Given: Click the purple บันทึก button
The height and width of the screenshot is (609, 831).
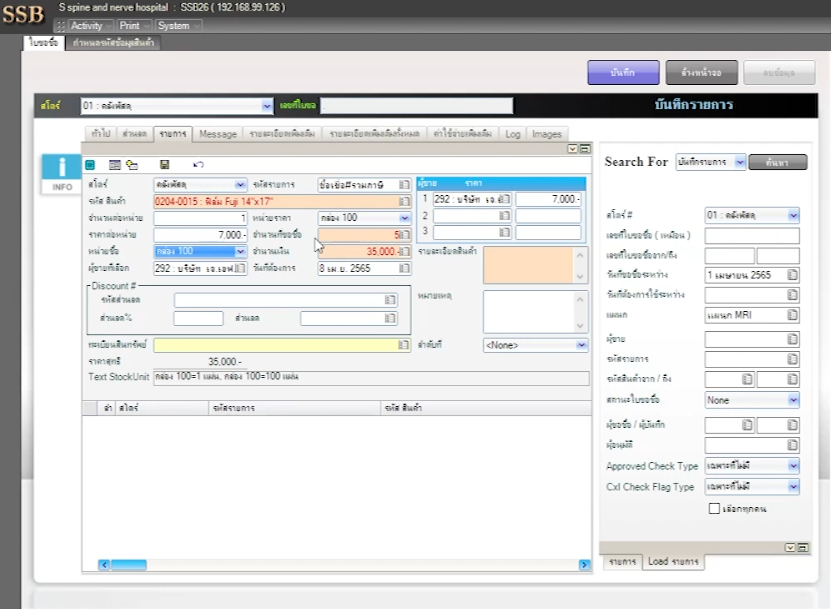Looking at the screenshot, I should [623, 73].
